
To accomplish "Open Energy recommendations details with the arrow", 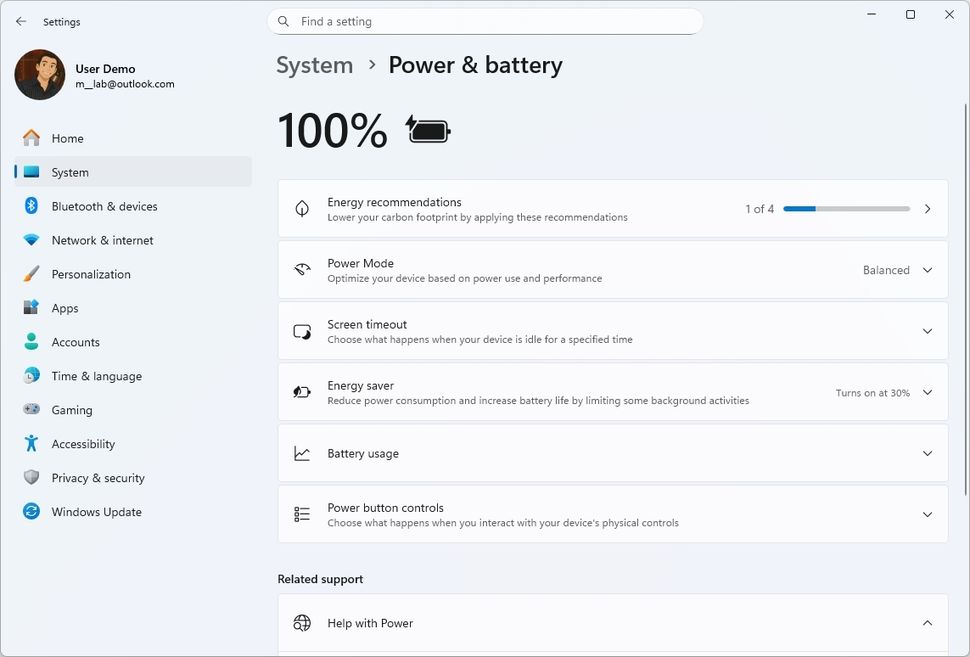I will coord(927,208).
